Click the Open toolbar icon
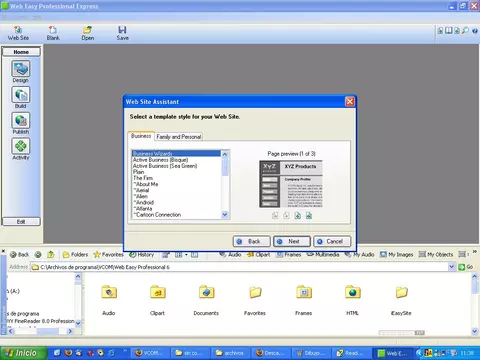This screenshot has height=360, width=480. click(88, 33)
